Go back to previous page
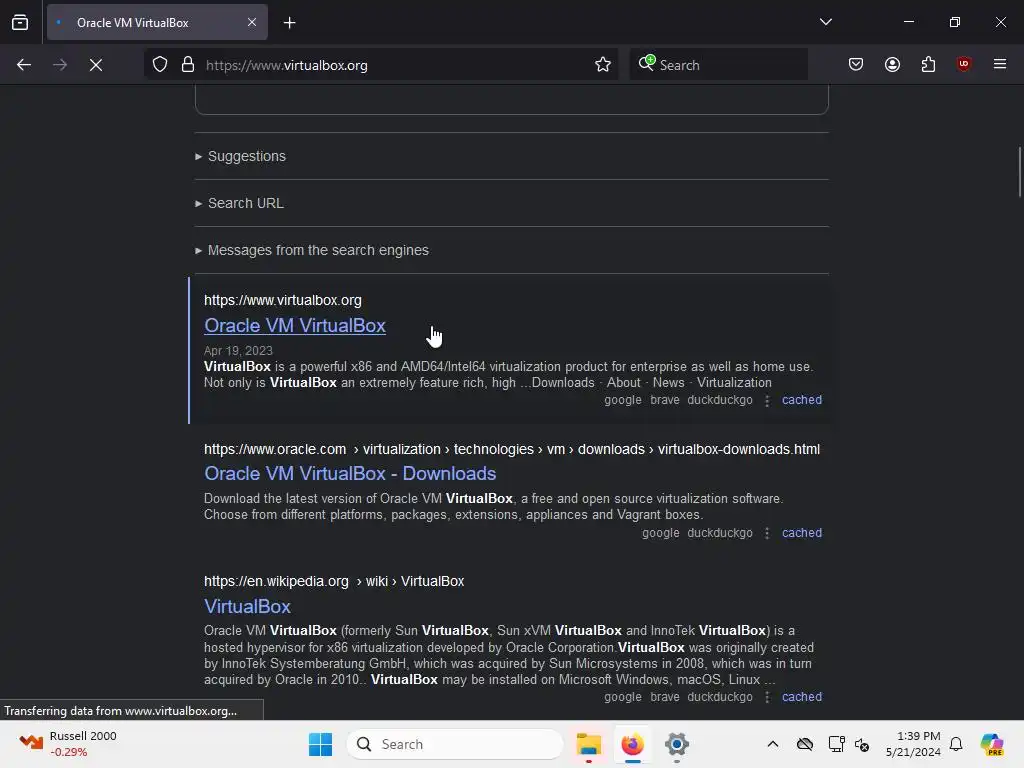The image size is (1024, 768). [24, 65]
